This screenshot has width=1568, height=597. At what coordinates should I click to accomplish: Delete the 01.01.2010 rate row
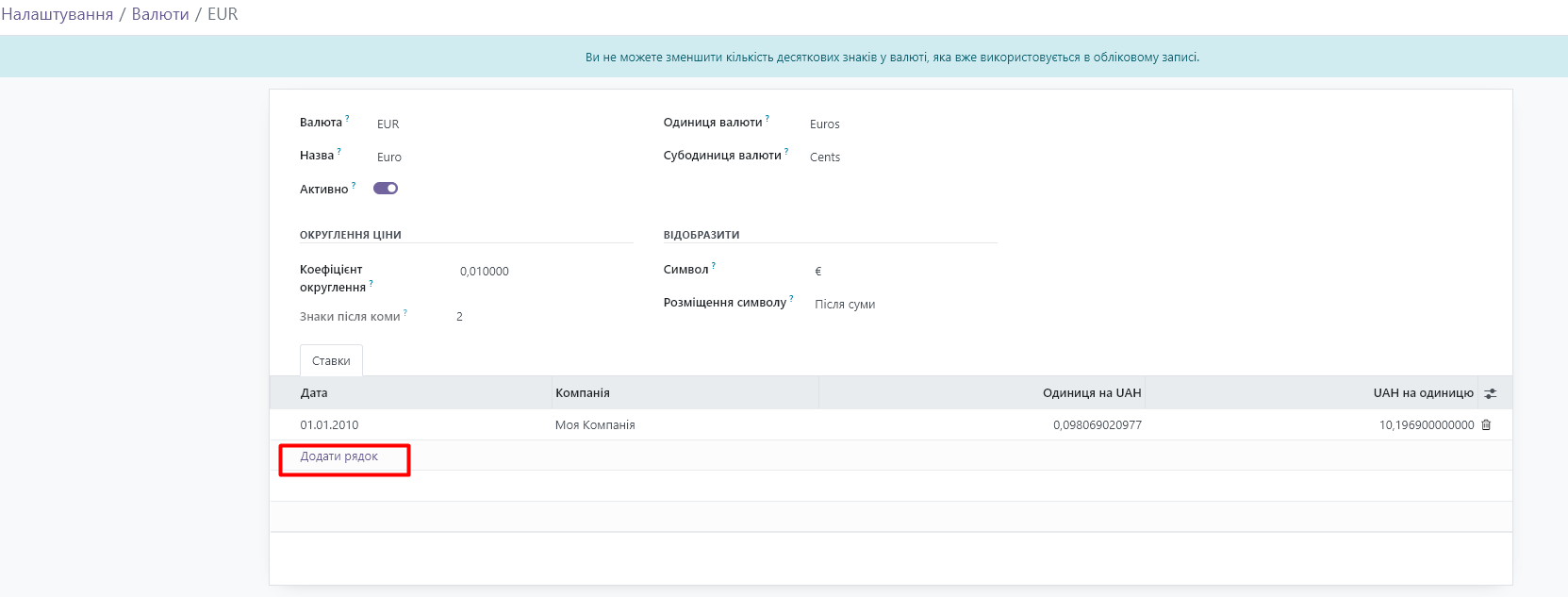pos(1486,425)
